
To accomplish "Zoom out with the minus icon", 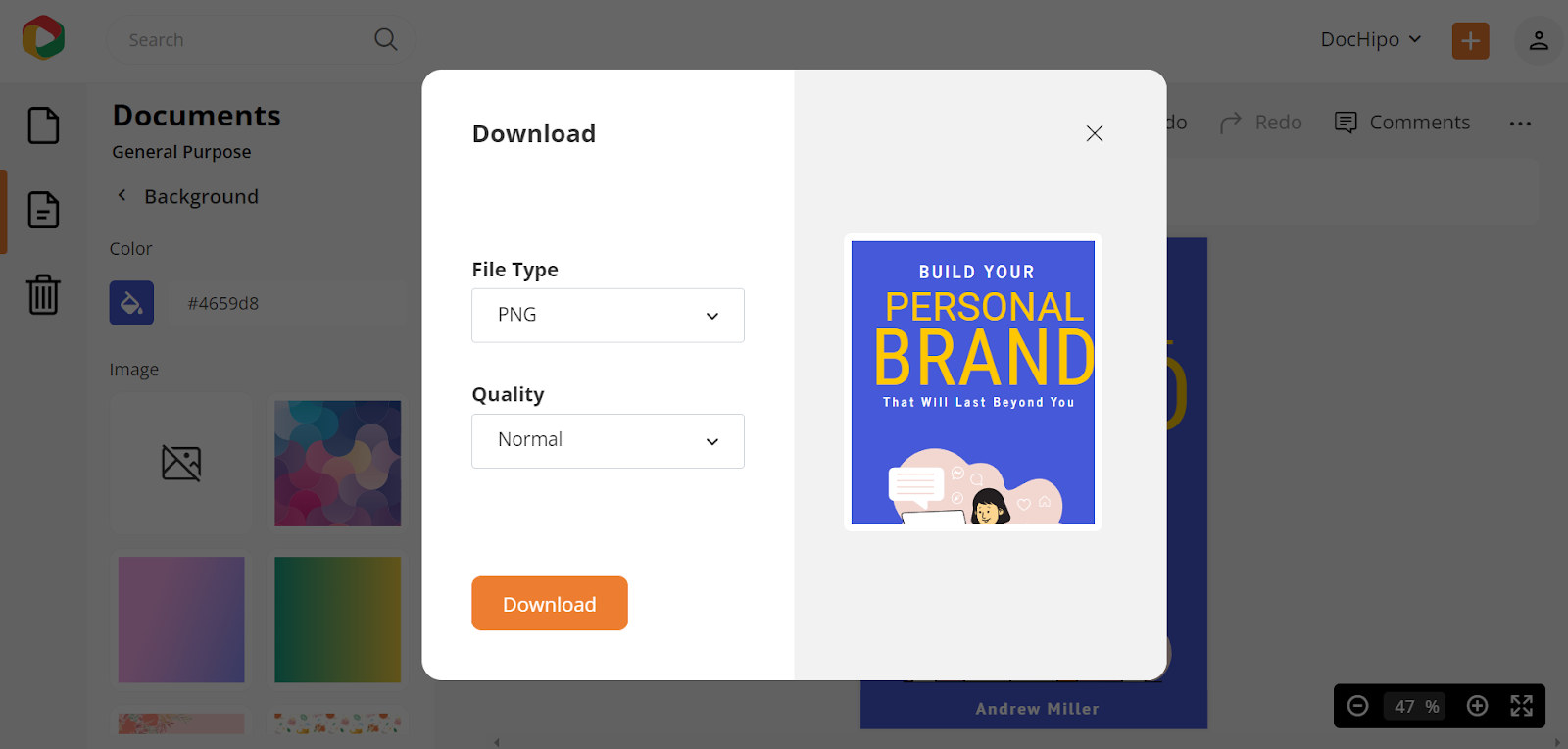I will point(1357,706).
